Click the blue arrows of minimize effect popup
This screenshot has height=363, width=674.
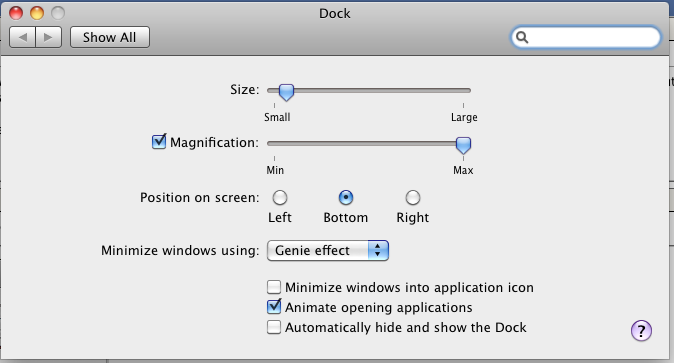(378, 250)
